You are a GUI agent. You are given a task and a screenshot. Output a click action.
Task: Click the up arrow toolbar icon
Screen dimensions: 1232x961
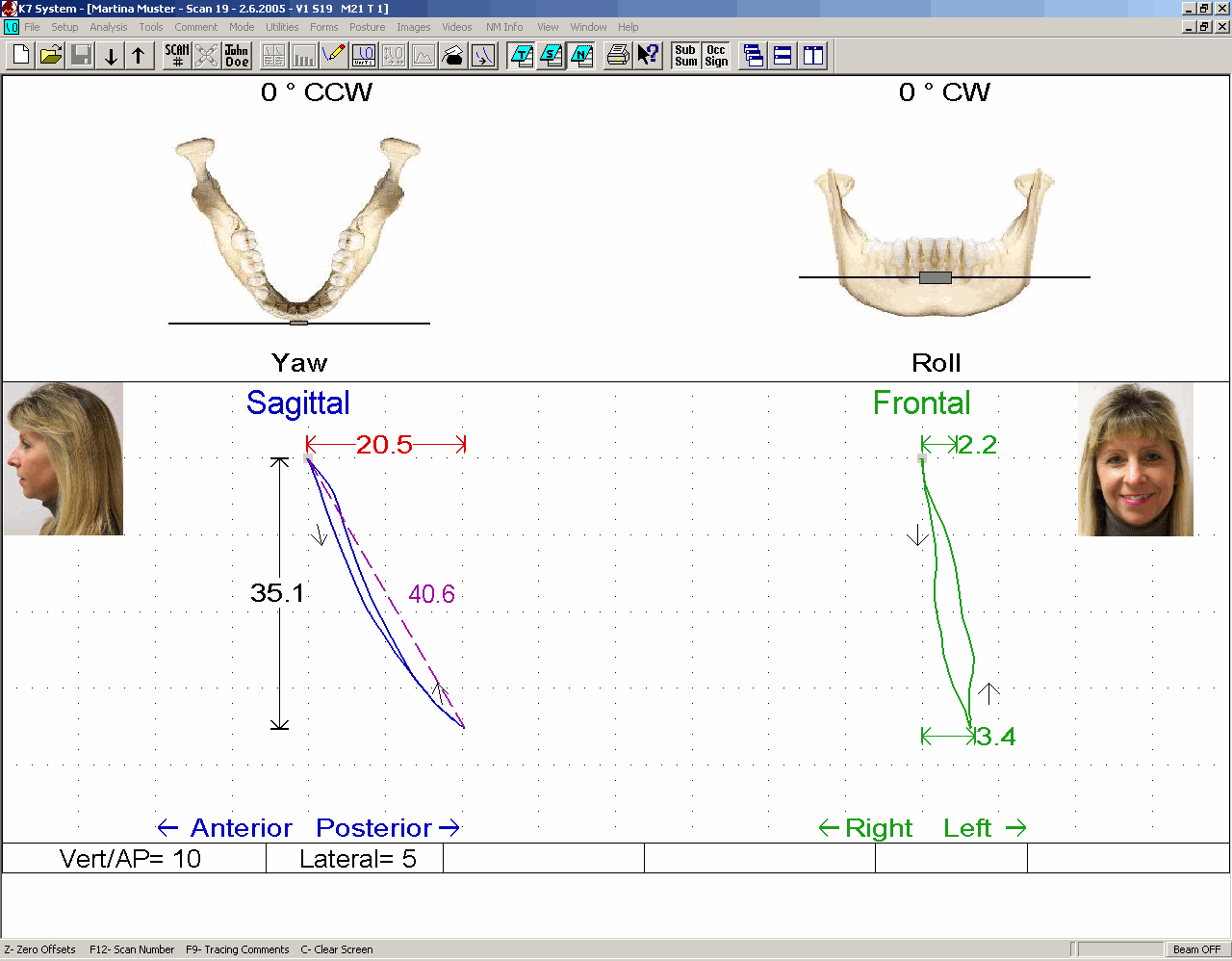(139, 56)
